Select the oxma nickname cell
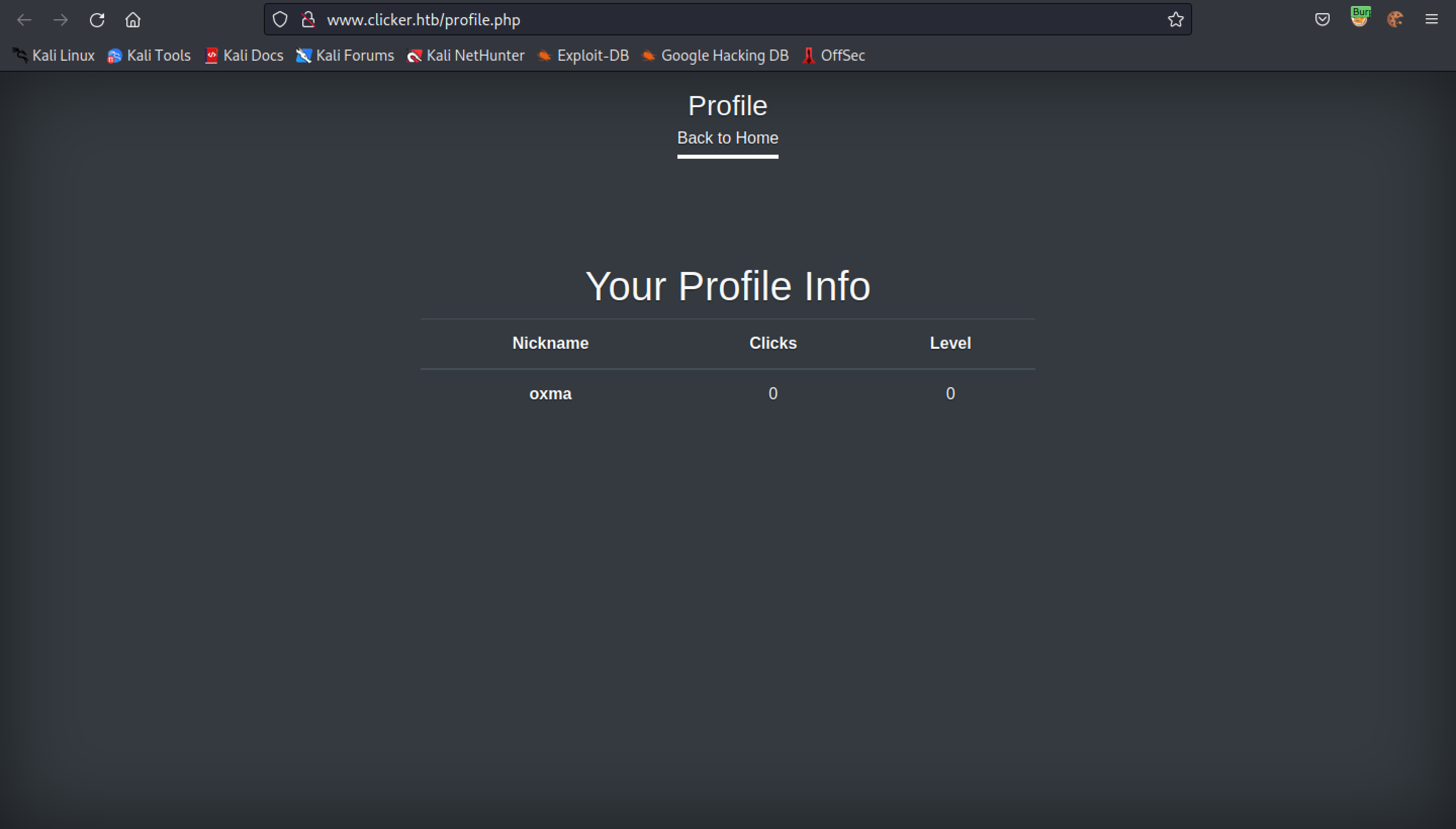Image resolution: width=1456 pixels, height=829 pixels. (550, 394)
